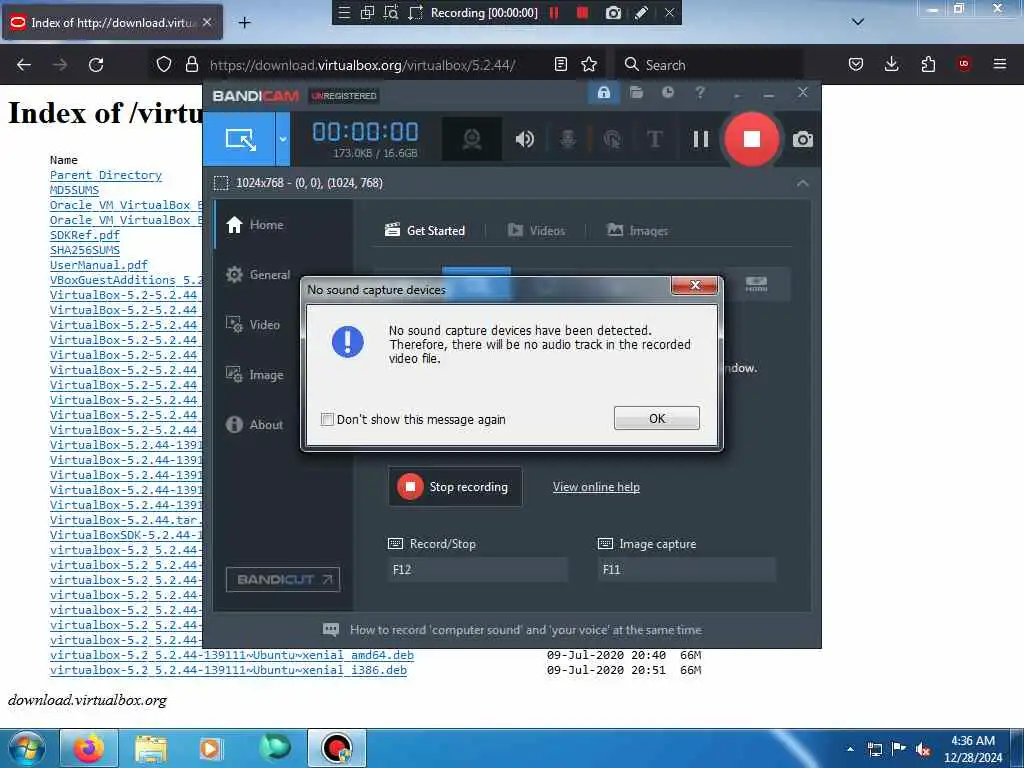This screenshot has height=768, width=1024.
Task: Bookmark this page with the star icon
Action: (x=589, y=64)
